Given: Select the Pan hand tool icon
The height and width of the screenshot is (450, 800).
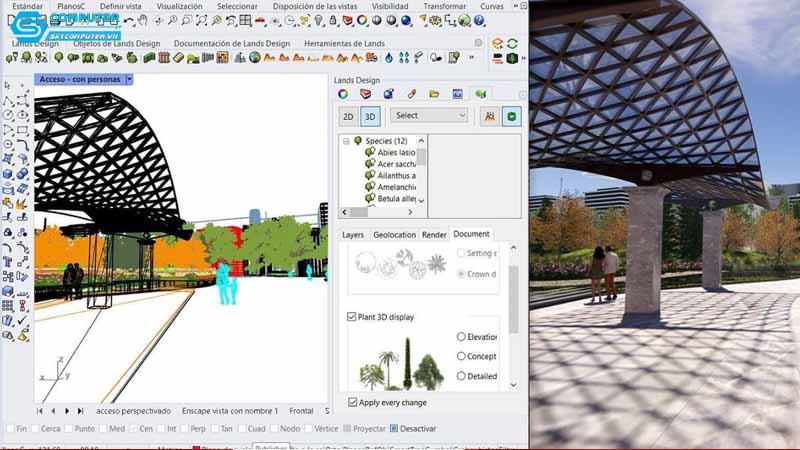Looking at the screenshot, I should 143,20.
